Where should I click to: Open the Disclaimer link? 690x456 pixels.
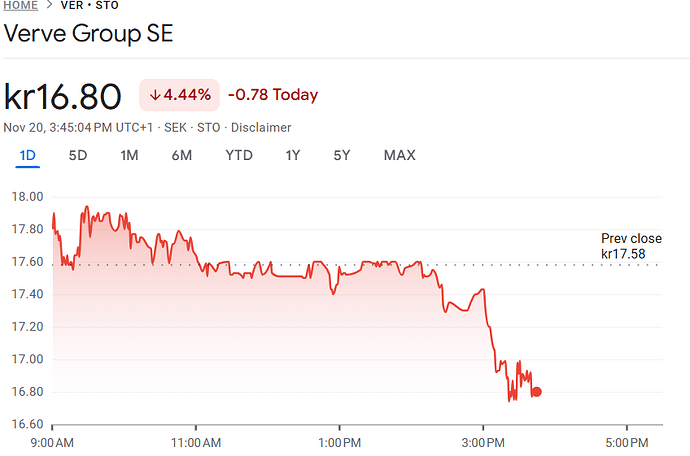263,128
